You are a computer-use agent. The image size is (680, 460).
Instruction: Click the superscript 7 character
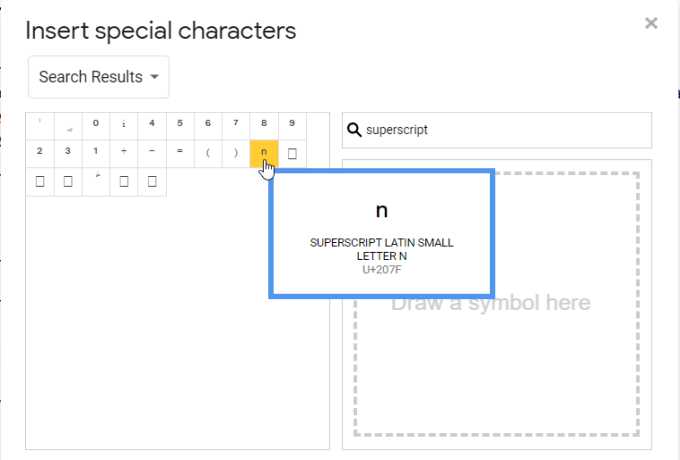(x=236, y=125)
